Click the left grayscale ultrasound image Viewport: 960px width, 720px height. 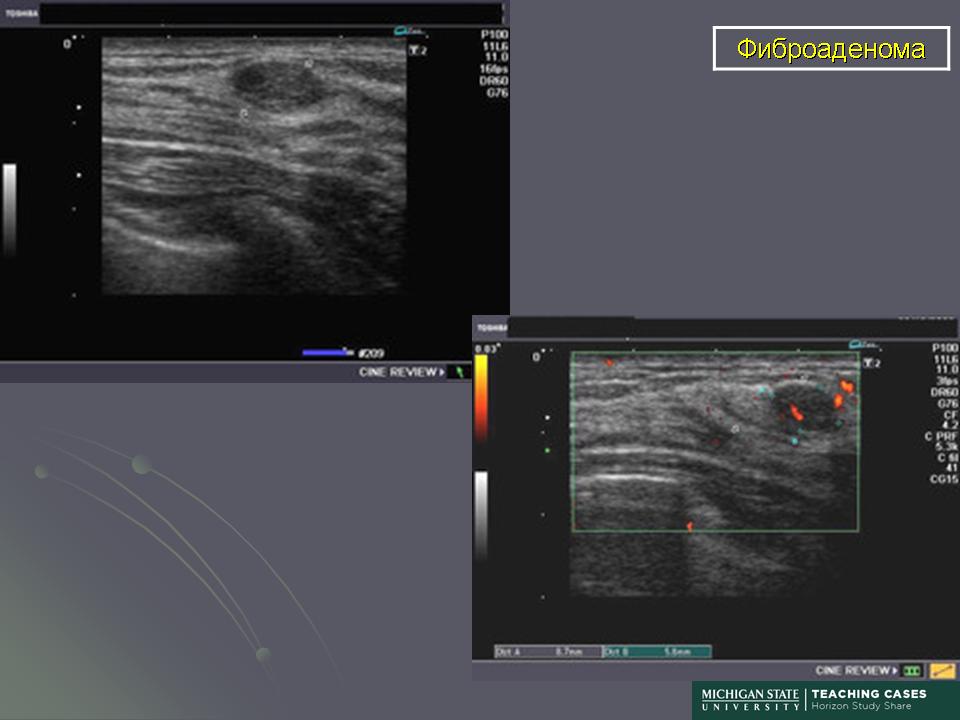point(253,166)
